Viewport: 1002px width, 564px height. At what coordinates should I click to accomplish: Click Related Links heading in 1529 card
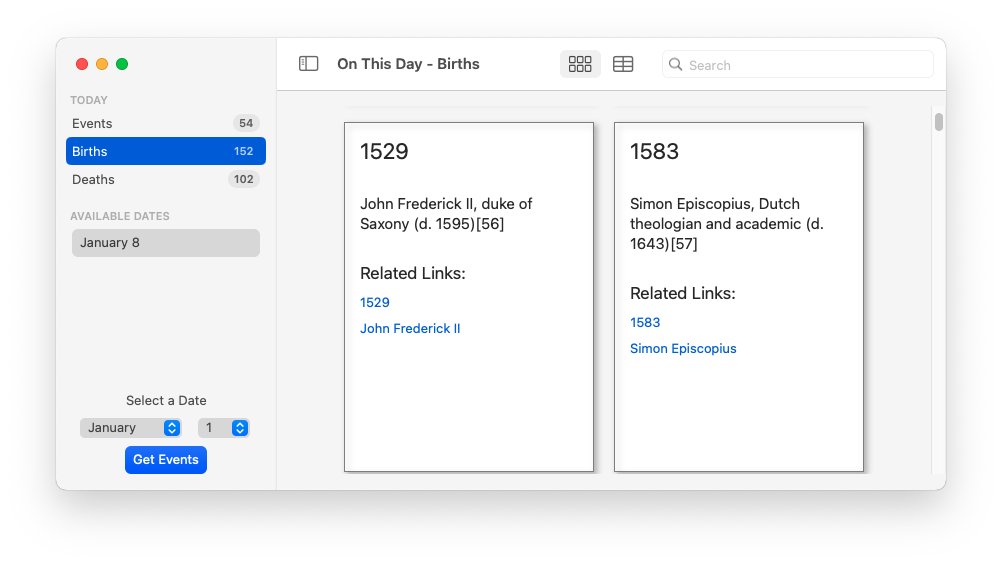tap(413, 273)
